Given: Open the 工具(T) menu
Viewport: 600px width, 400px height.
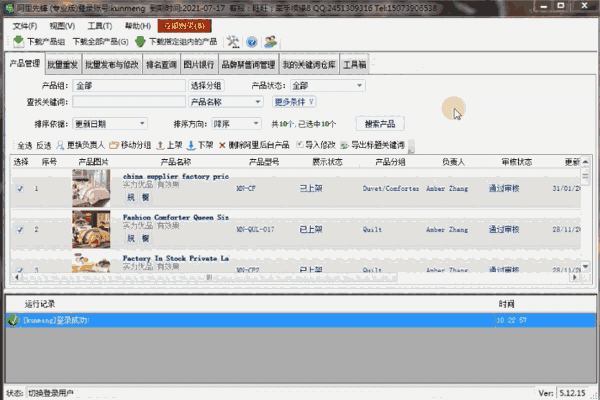Looking at the screenshot, I should pyautogui.click(x=100, y=26).
